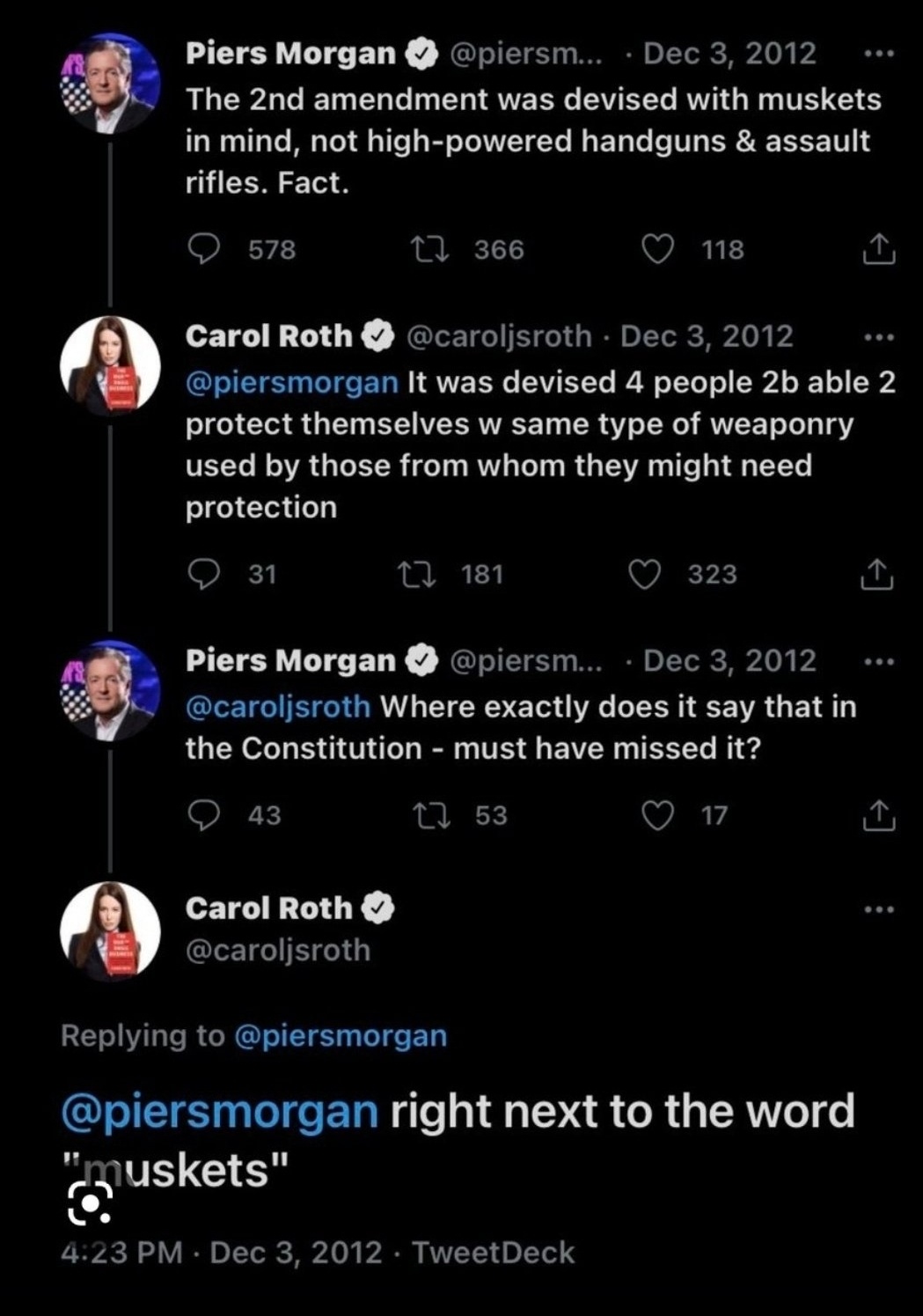Open the @piersmorgan mention in main tweet

coord(219,1111)
